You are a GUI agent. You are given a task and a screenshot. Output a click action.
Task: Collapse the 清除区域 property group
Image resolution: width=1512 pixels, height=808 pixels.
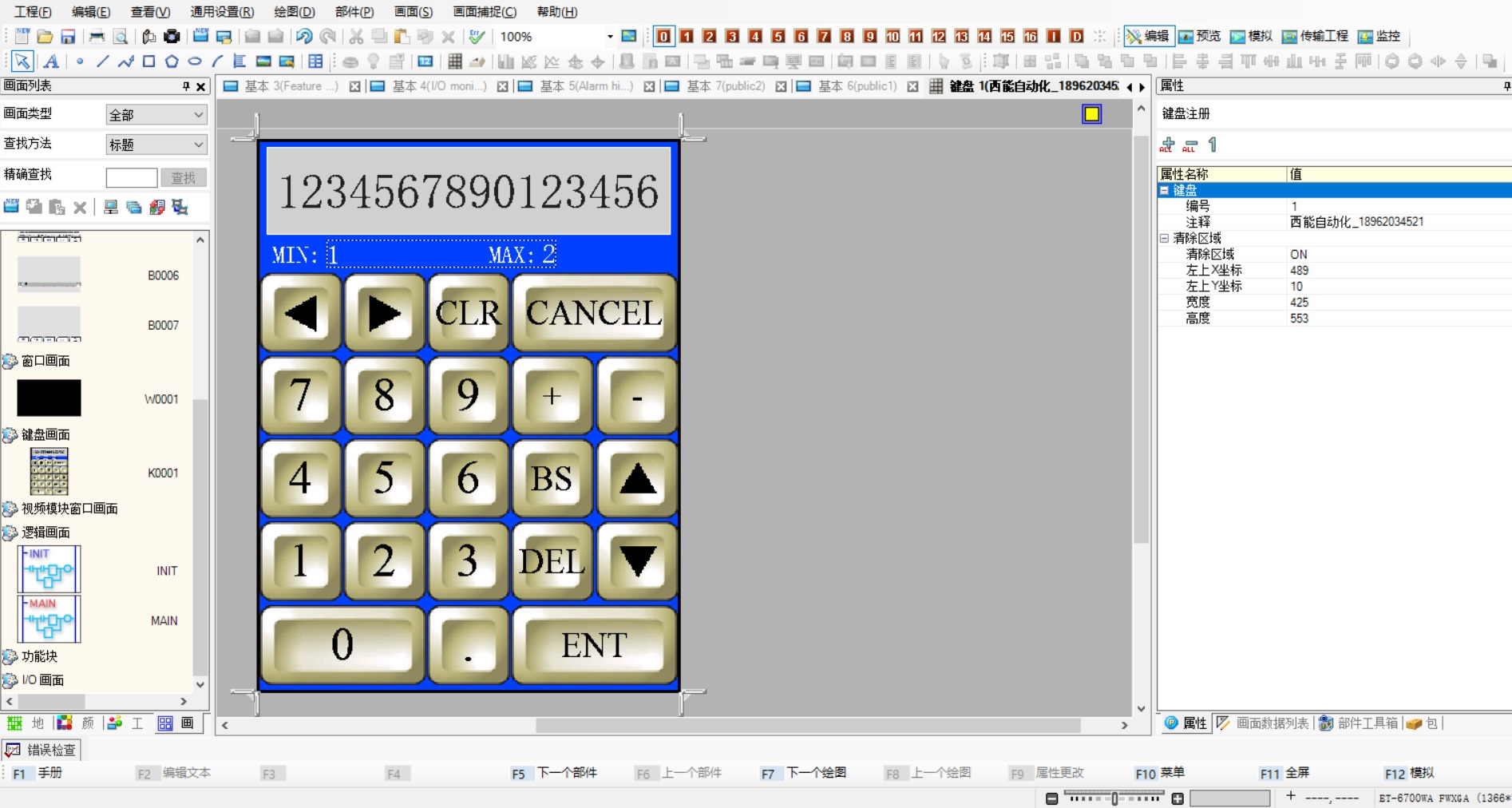click(x=1165, y=238)
